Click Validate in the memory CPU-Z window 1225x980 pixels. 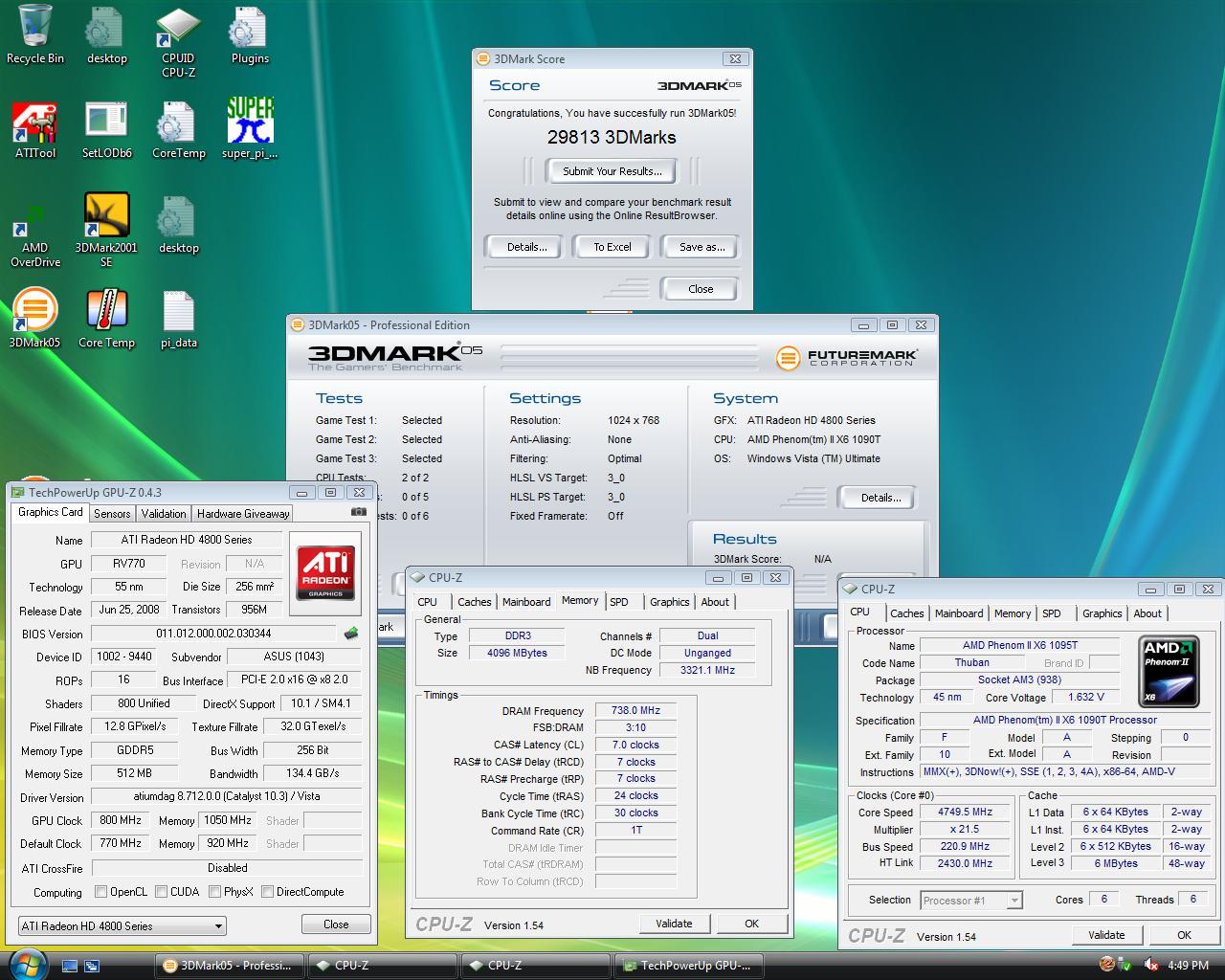[674, 924]
